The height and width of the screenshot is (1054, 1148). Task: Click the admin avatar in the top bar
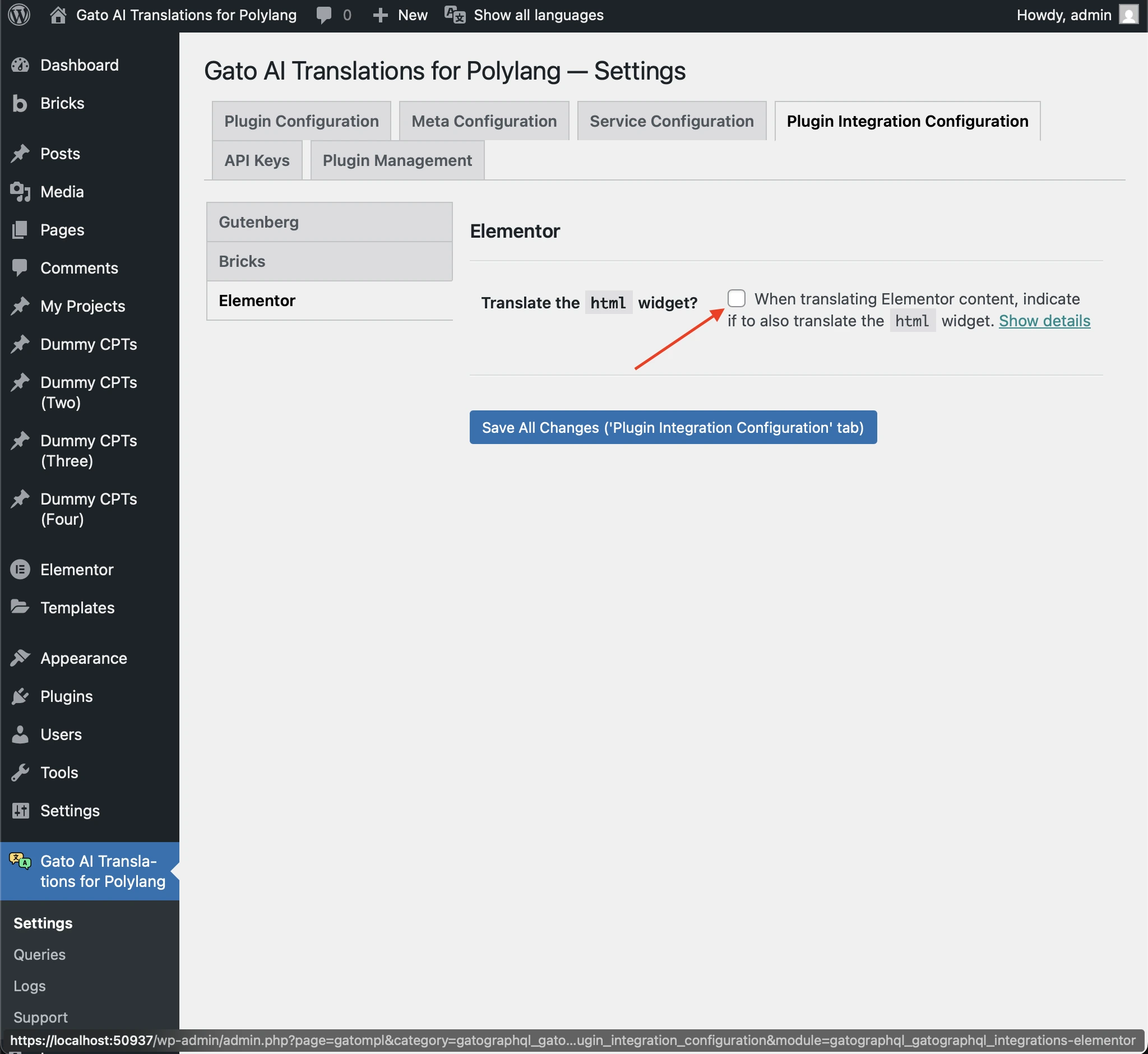1127,15
